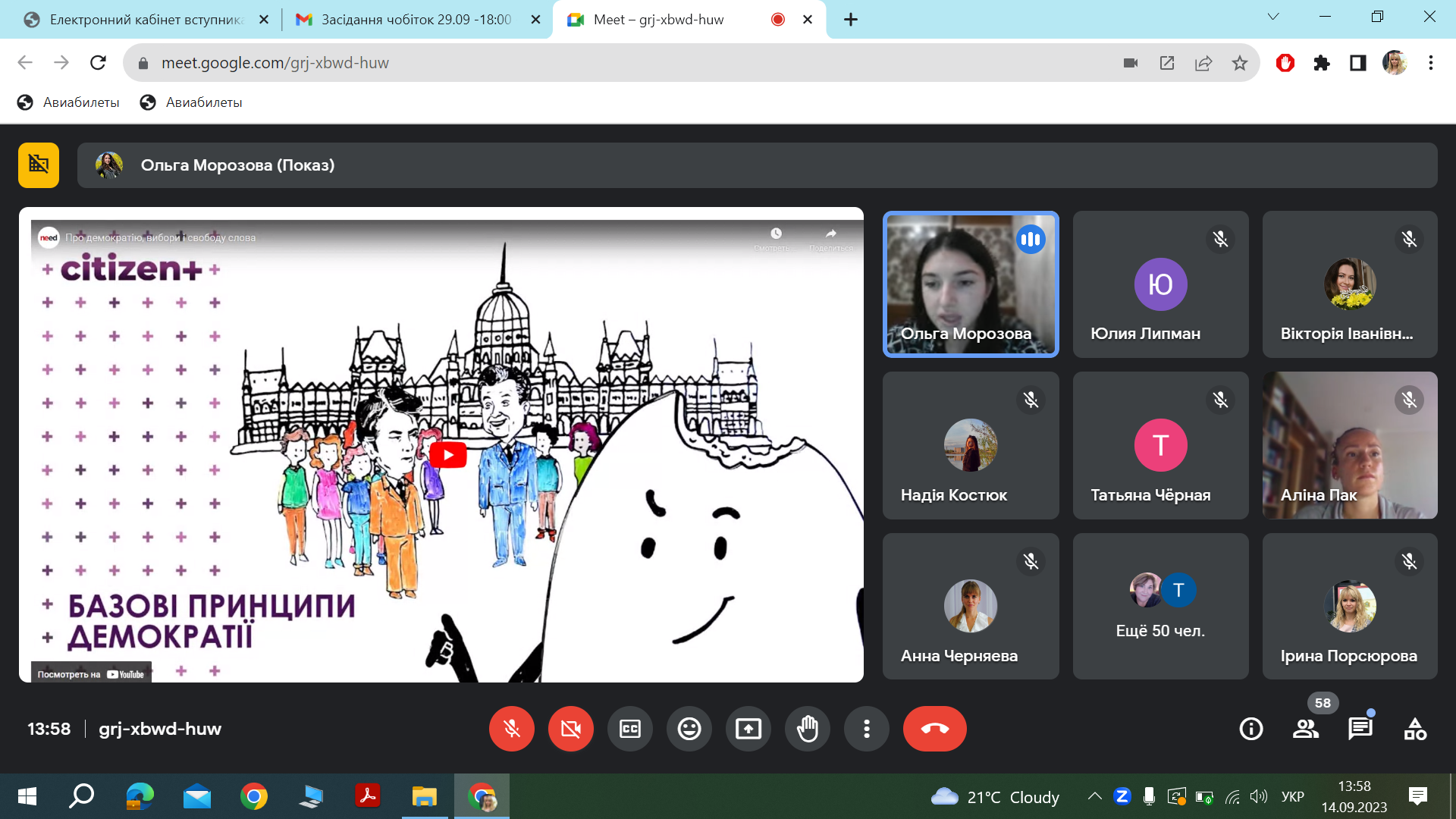This screenshot has width=1456, height=819.
Task: Leave the call with red hang-up button
Action: tap(935, 729)
